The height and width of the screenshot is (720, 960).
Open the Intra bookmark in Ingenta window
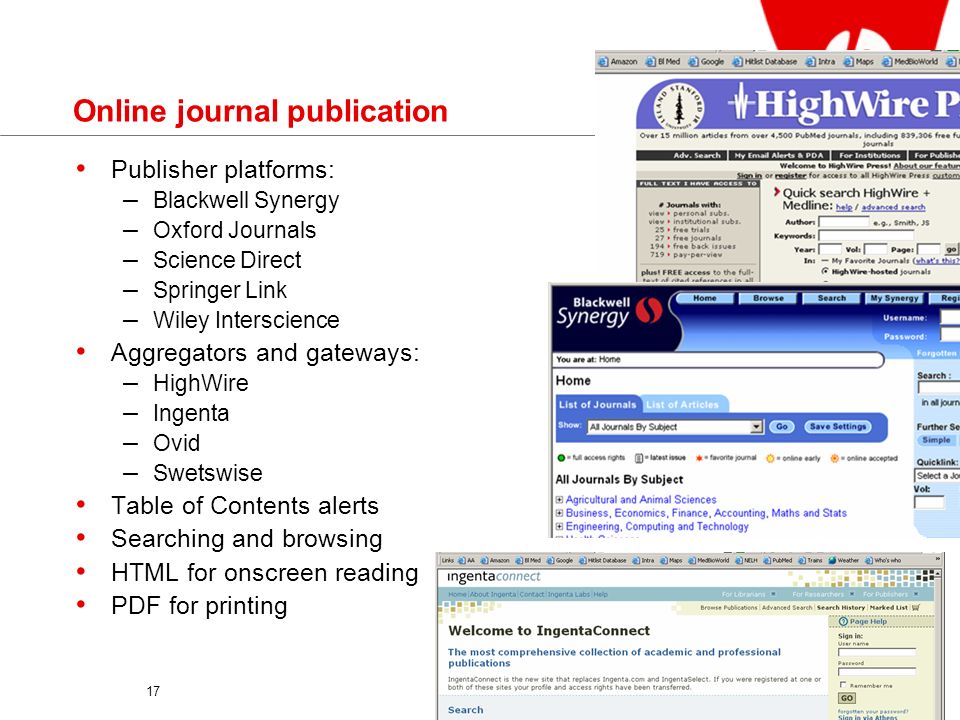pos(643,560)
